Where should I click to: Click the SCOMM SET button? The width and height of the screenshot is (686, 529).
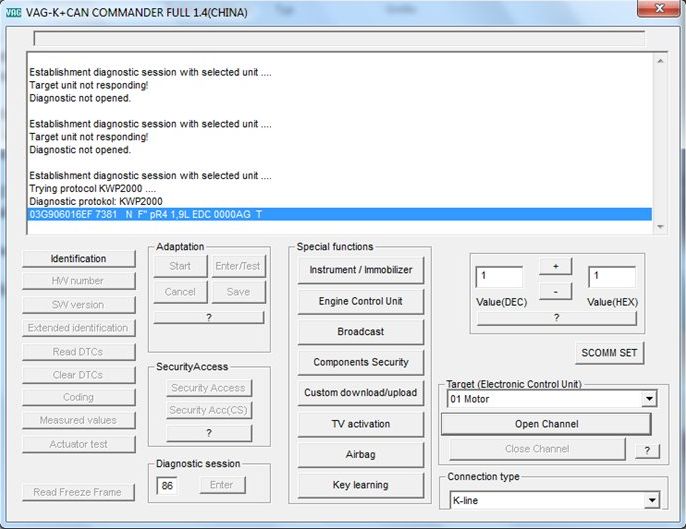(x=609, y=353)
